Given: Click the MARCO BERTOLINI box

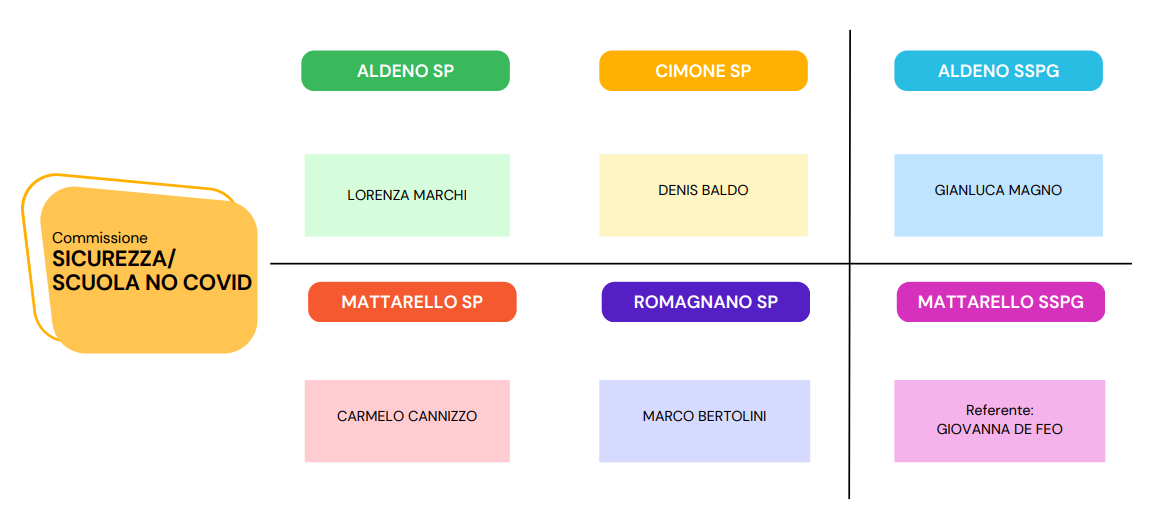Looking at the screenshot, I should click(x=705, y=421).
